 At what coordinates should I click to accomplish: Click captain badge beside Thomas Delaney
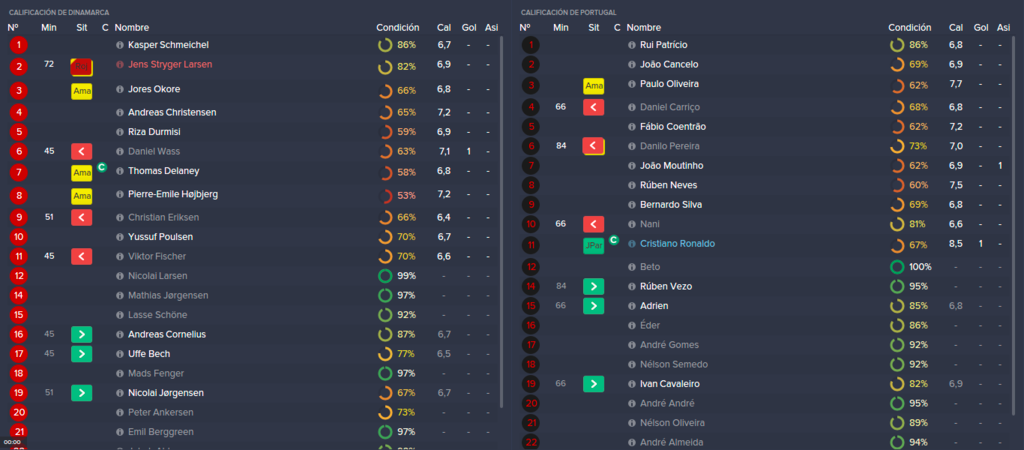(x=101, y=167)
